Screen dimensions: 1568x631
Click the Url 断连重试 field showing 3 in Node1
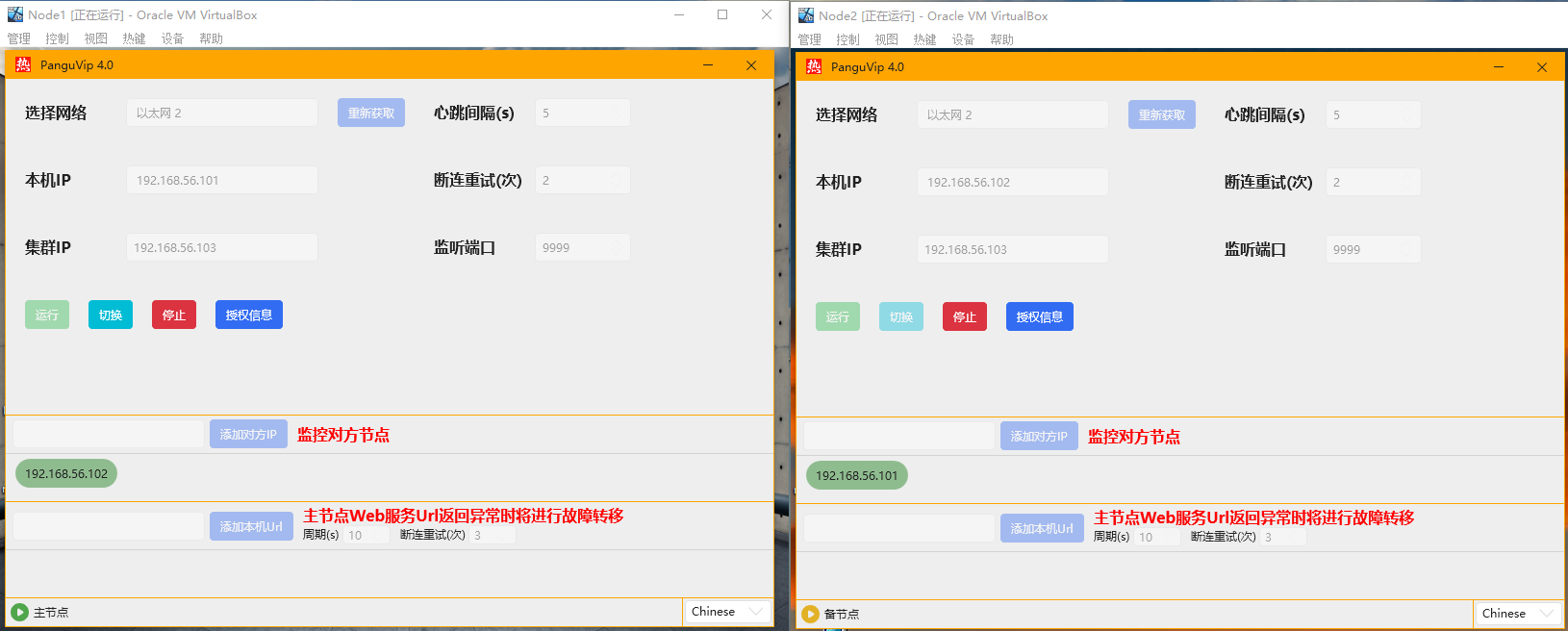coord(493,535)
